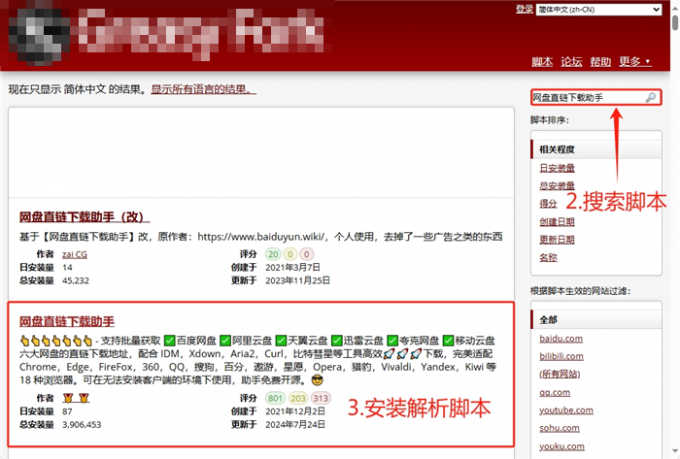Open the 脚本 menu item

tap(542, 62)
